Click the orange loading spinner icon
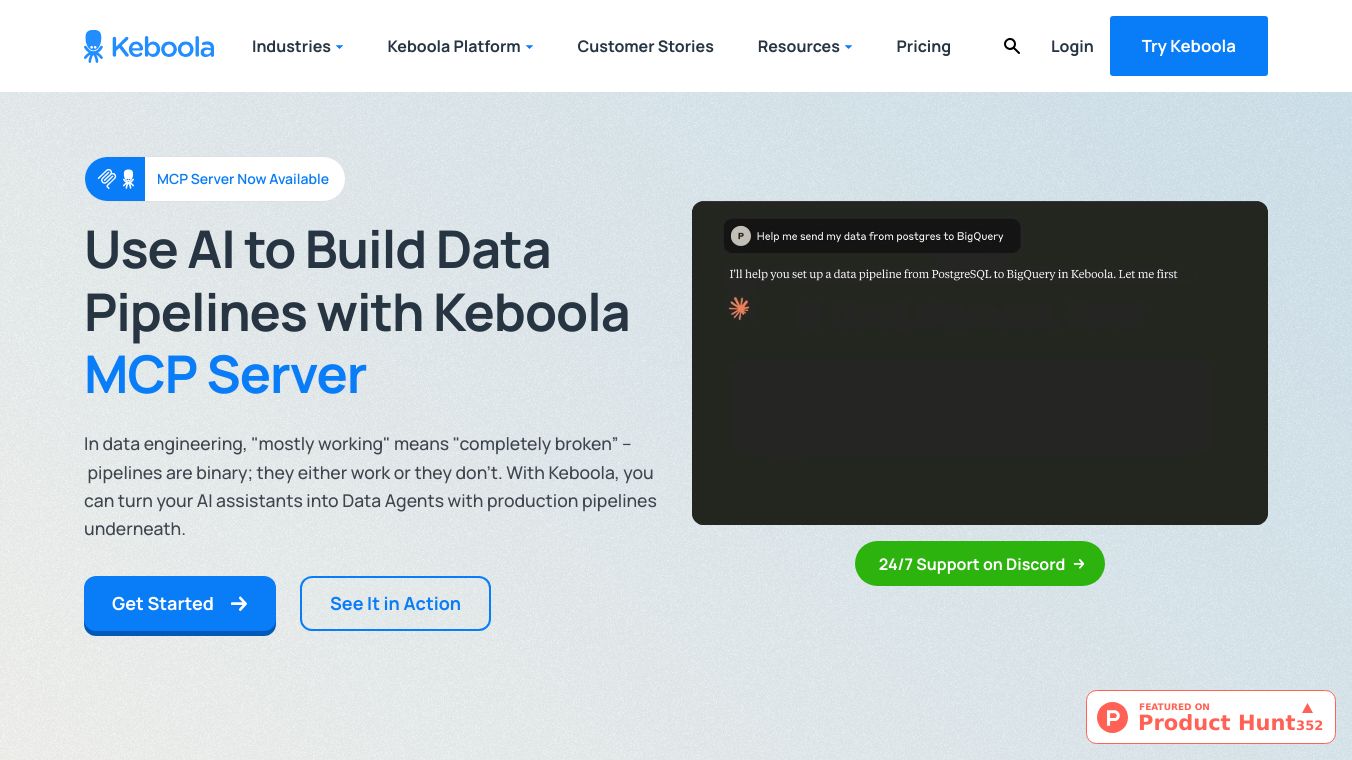 point(739,308)
